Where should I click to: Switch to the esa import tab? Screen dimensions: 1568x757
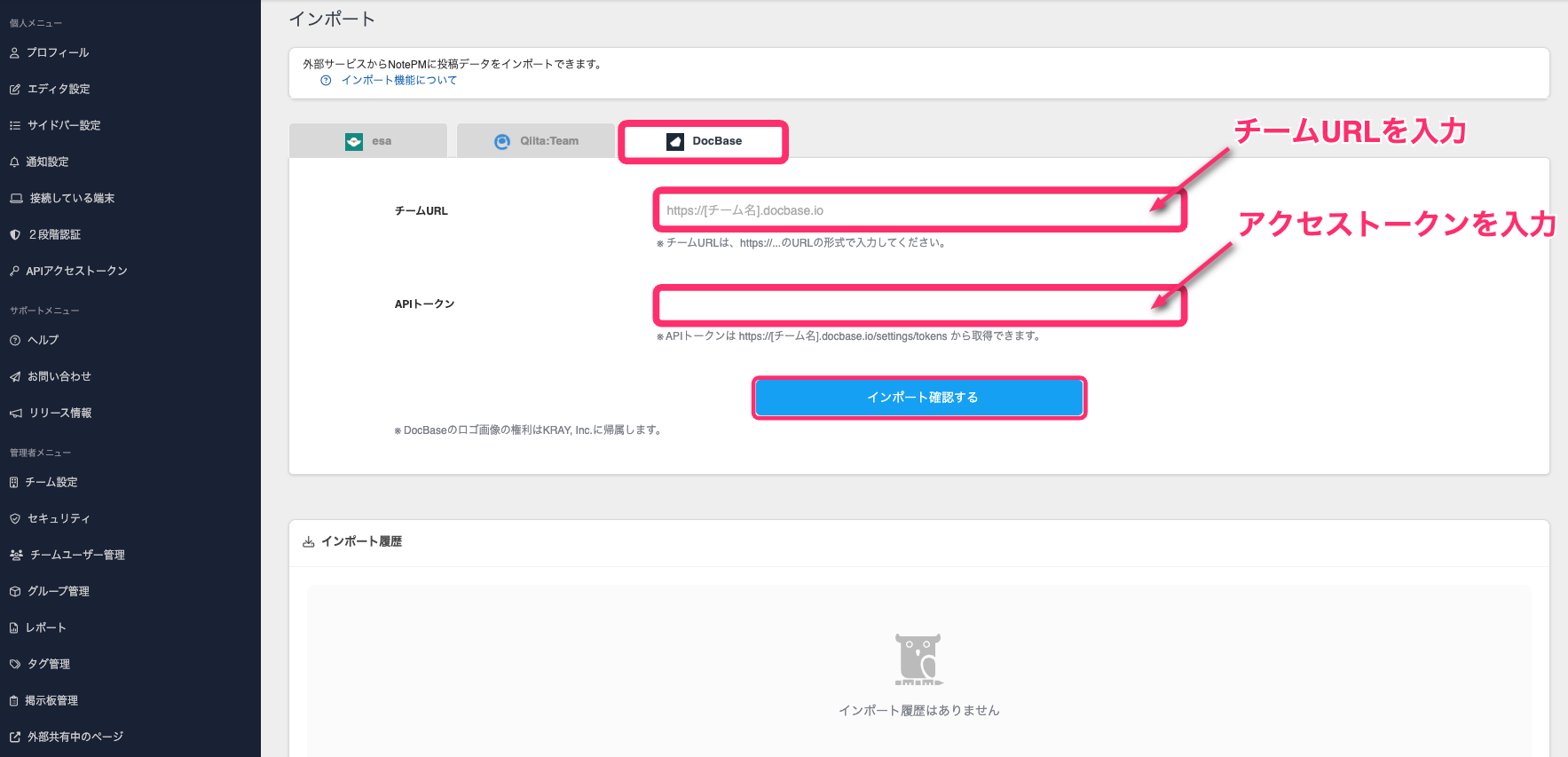point(368,141)
